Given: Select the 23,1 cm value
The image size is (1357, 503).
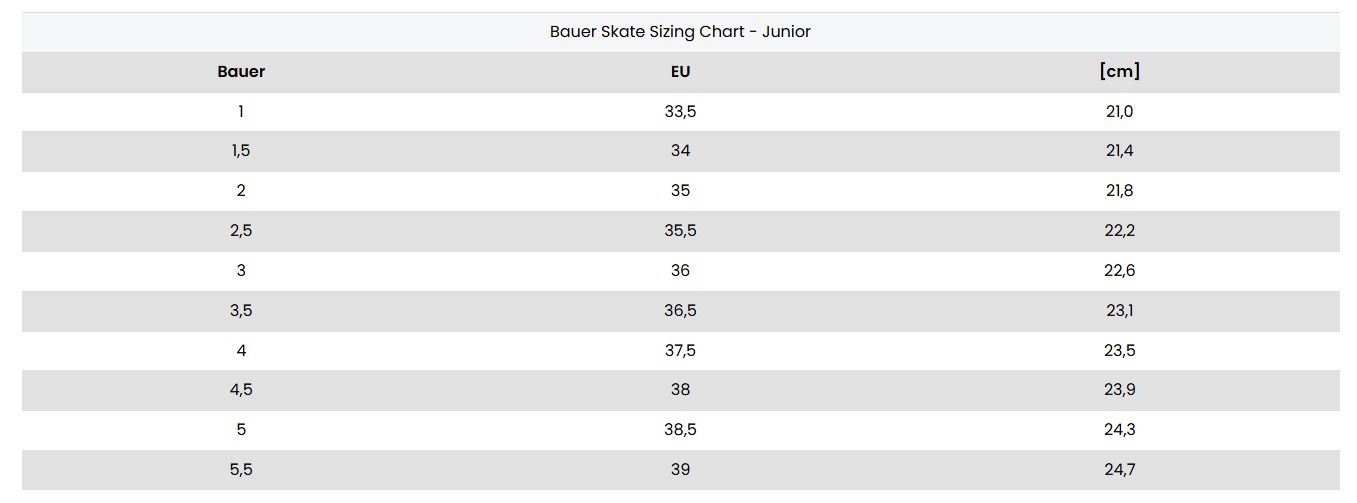Looking at the screenshot, I should coord(1119,311).
